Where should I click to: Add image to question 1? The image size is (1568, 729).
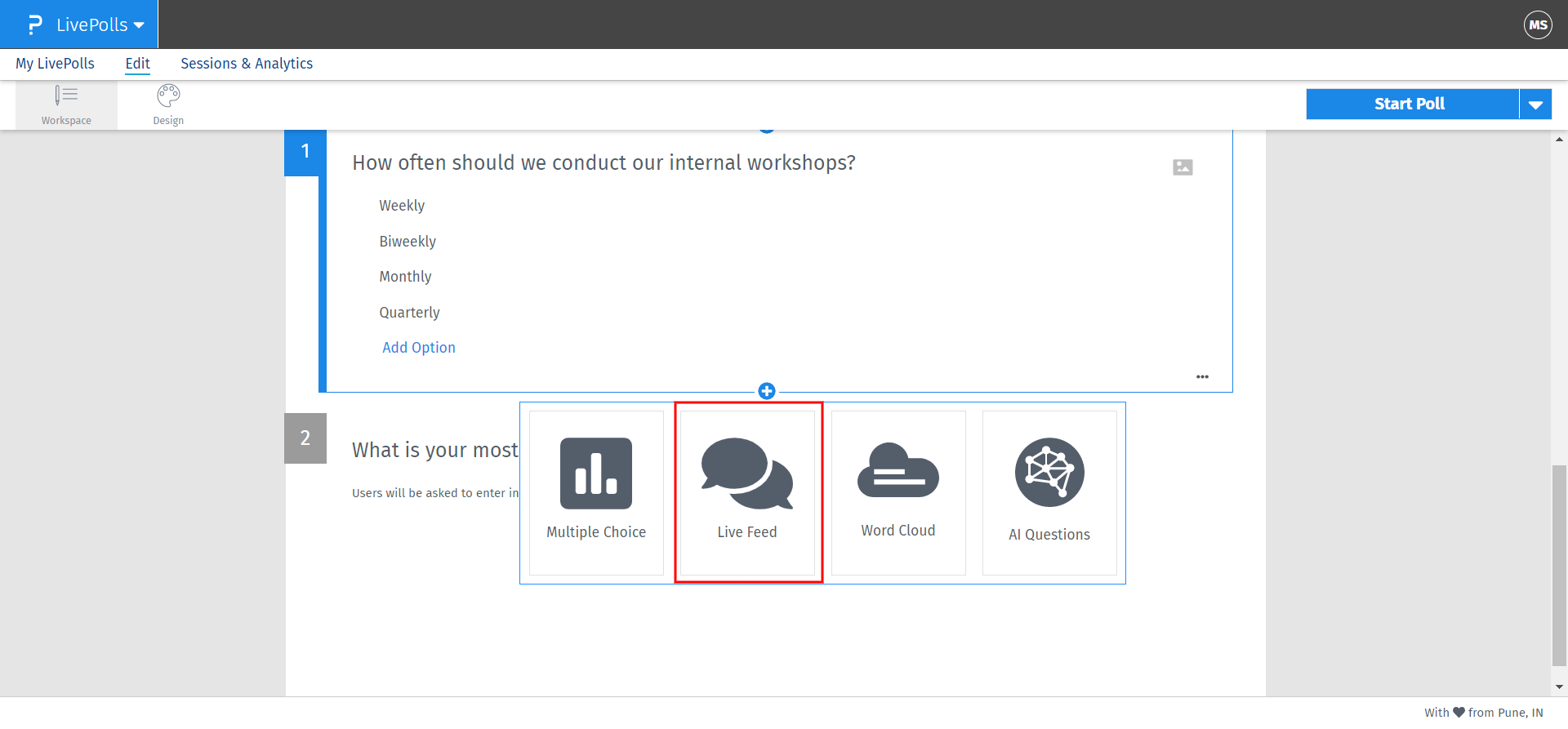click(1183, 167)
